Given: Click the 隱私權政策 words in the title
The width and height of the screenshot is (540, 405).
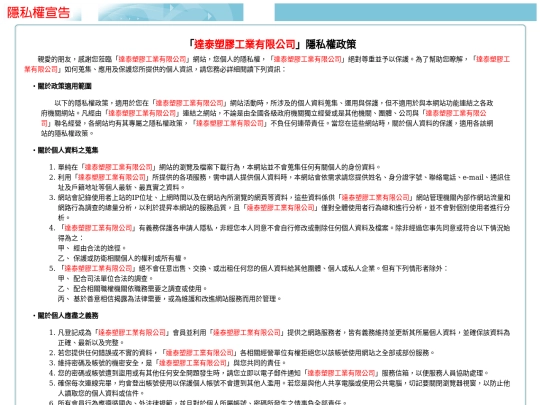Looking at the screenshot, I should 331,44.
